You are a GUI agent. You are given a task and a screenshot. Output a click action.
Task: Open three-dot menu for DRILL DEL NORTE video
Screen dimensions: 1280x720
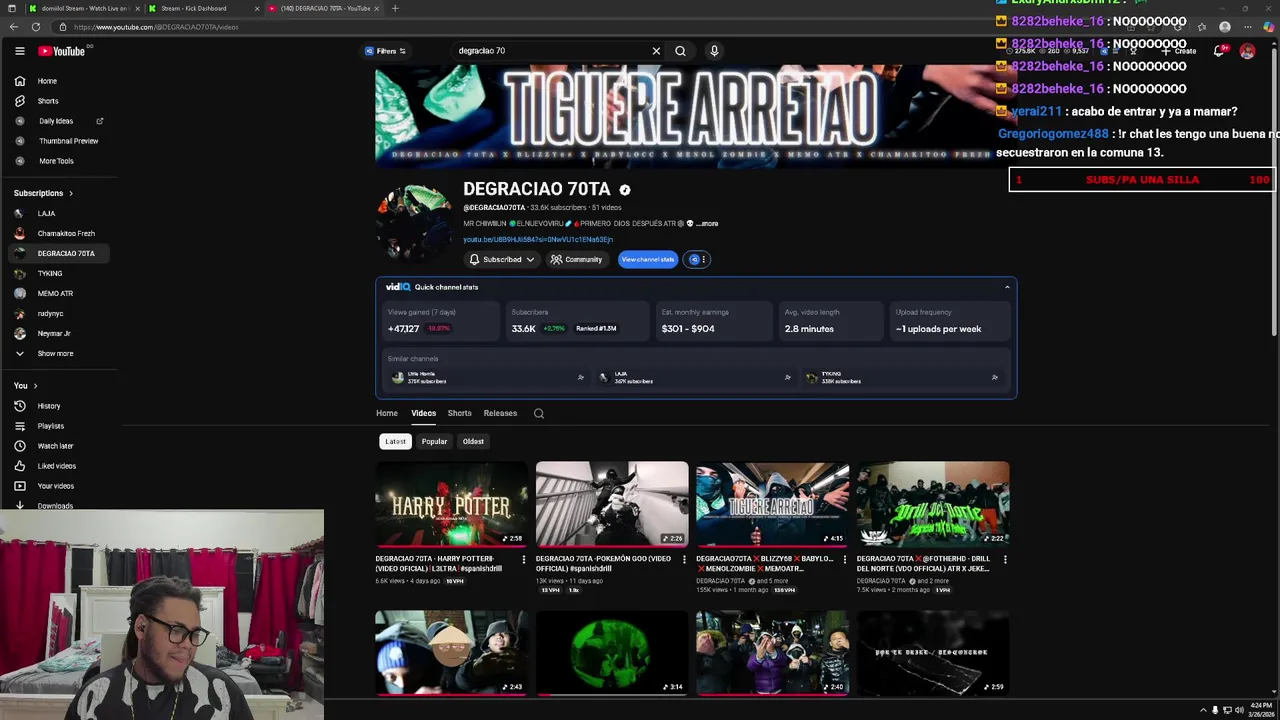[1005, 560]
